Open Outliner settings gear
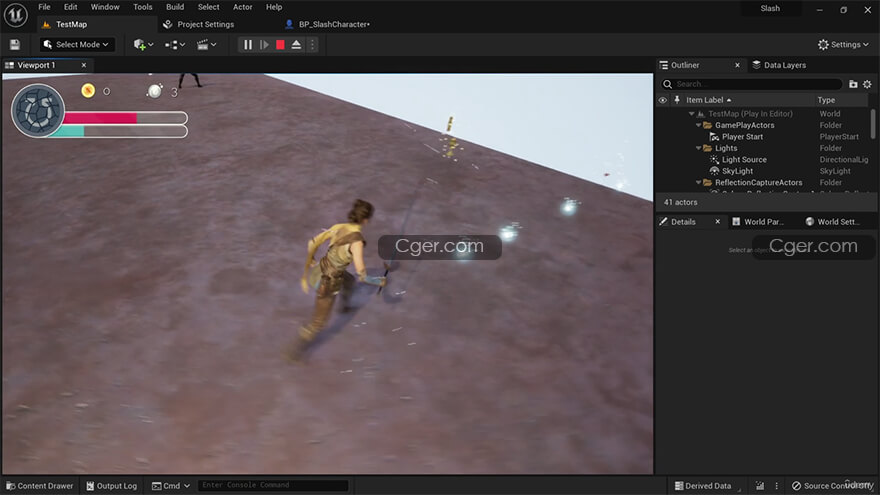This screenshot has height=495, width=880. click(867, 84)
